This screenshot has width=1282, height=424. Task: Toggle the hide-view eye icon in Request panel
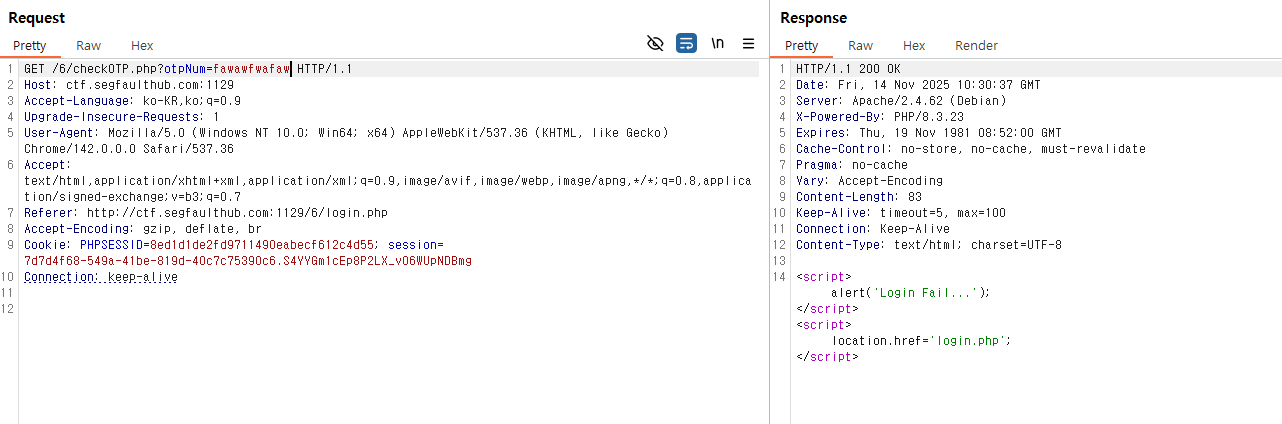point(655,43)
